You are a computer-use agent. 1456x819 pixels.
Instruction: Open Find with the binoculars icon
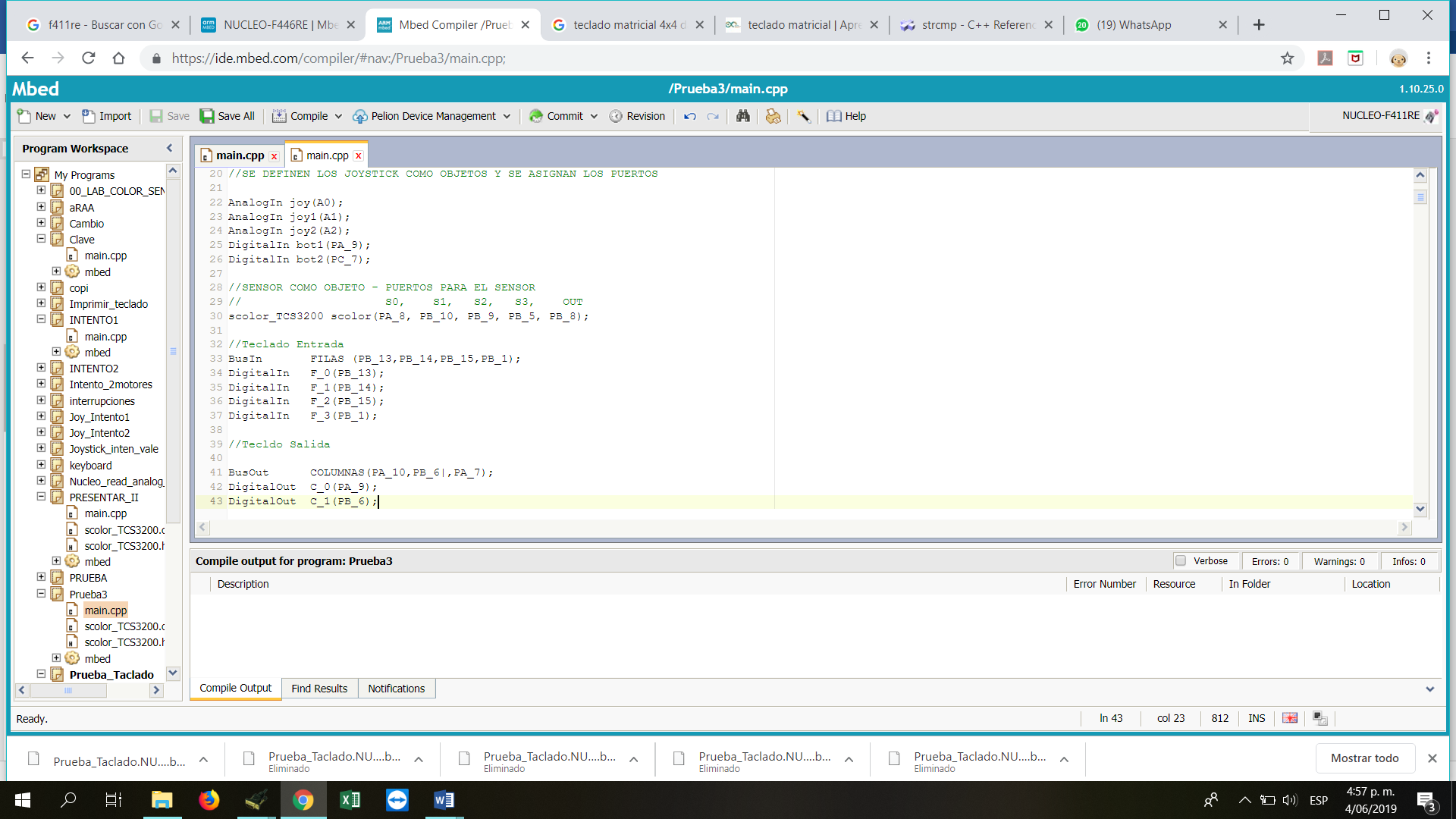(742, 116)
